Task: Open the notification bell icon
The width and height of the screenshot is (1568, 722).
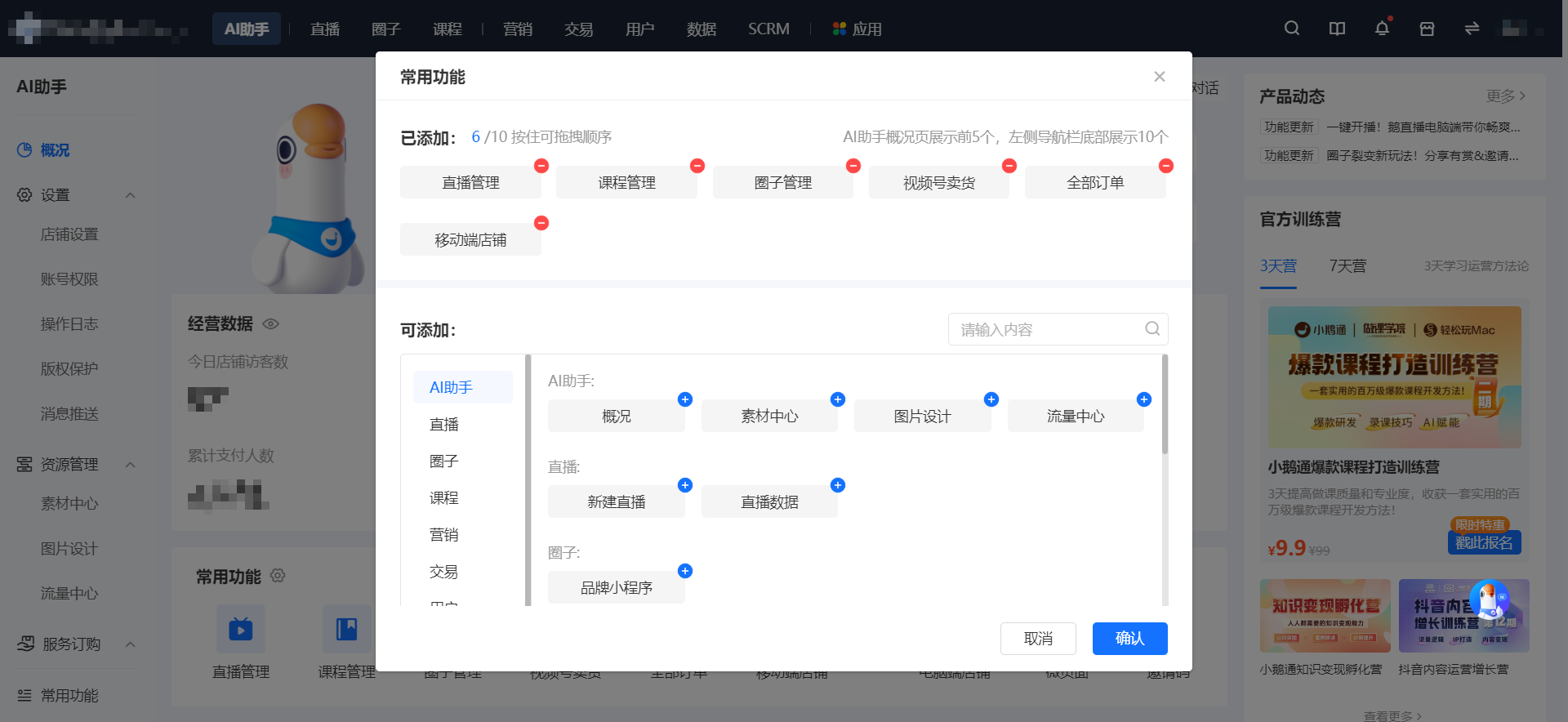Action: pyautogui.click(x=1382, y=29)
